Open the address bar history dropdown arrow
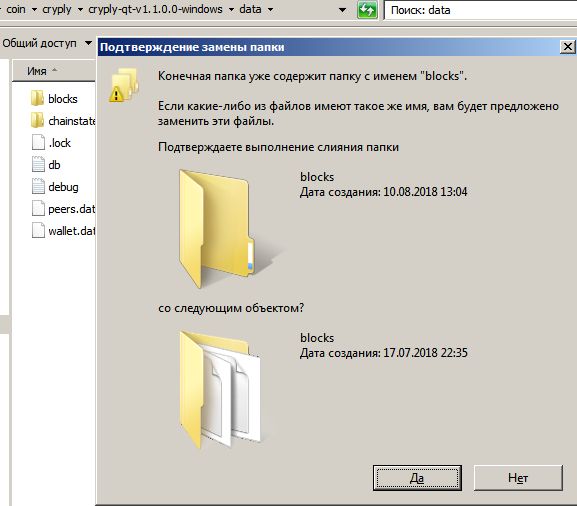This screenshot has height=506, width=577. [342, 10]
